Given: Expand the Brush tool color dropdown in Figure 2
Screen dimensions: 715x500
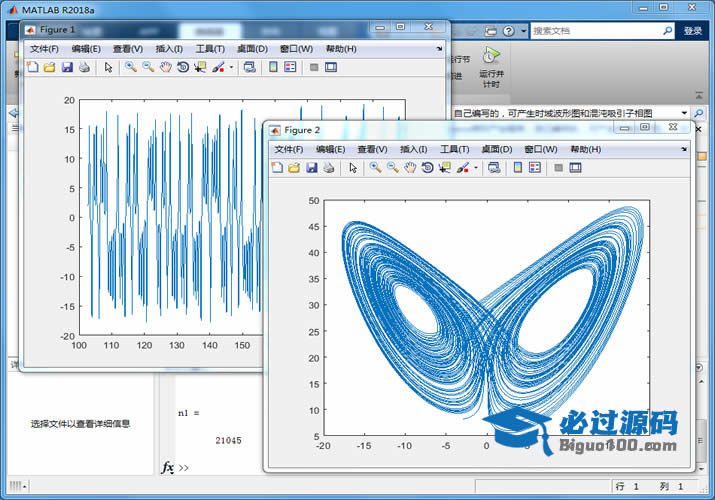Looking at the screenshot, I should pyautogui.click(x=476, y=168).
